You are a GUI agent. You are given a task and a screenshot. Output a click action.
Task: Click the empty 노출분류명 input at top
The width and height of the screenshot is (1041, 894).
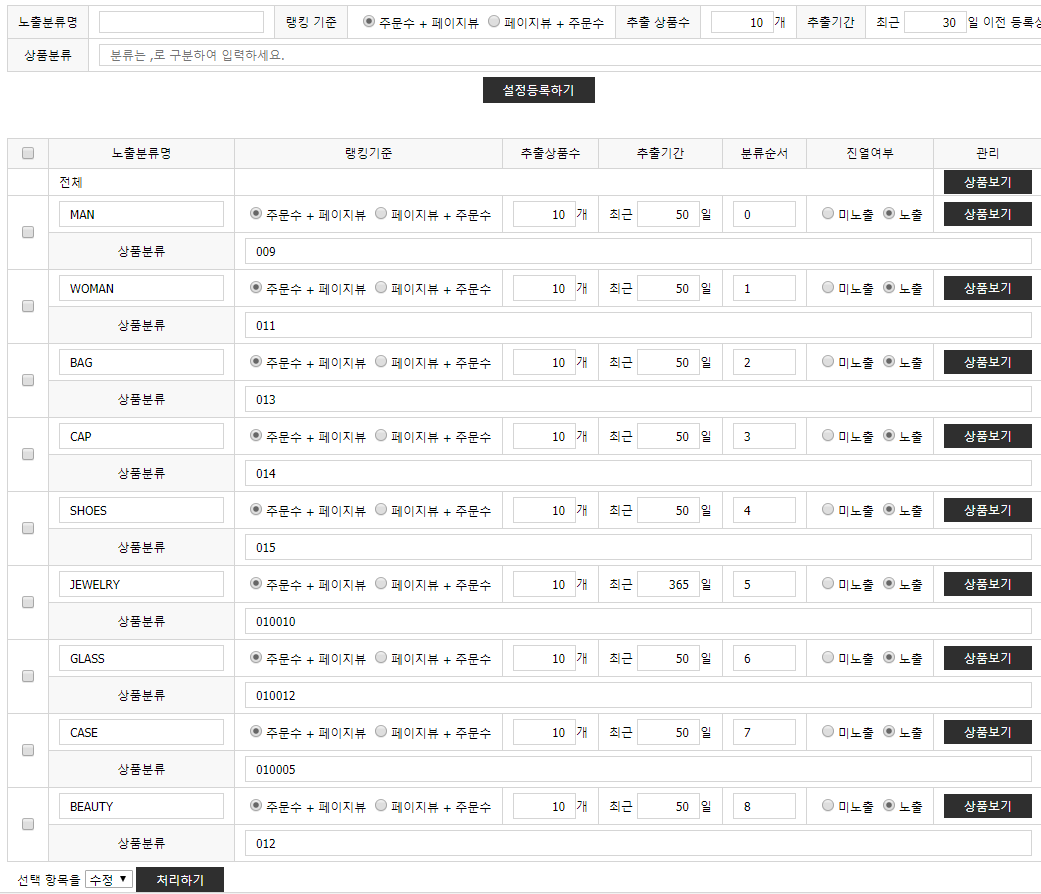(181, 22)
